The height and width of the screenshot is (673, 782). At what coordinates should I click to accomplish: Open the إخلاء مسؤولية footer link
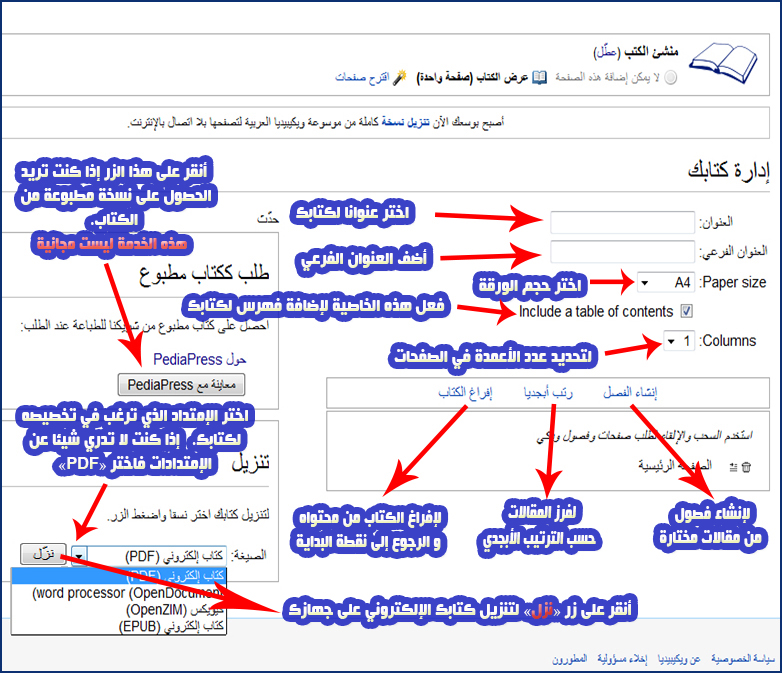[622, 659]
